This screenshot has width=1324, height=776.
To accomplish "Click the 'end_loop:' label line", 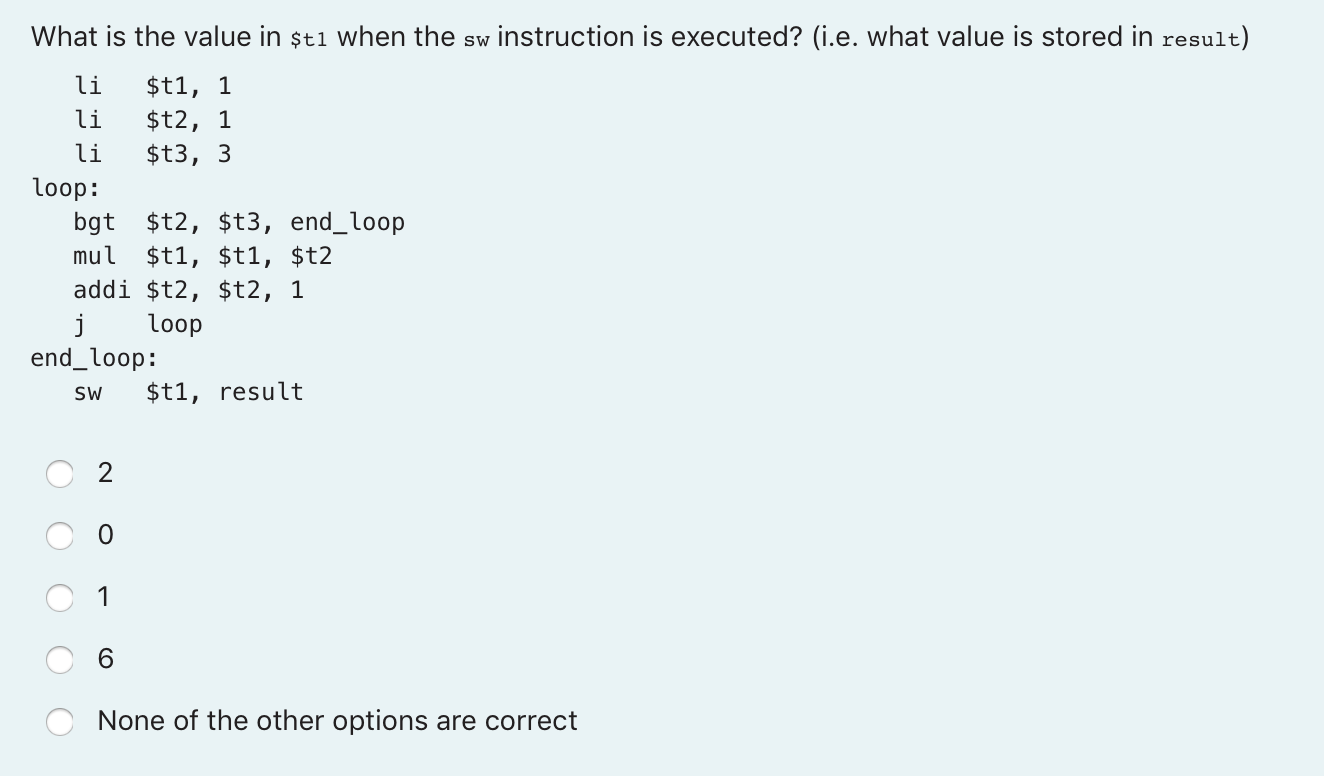I will tap(94, 358).
